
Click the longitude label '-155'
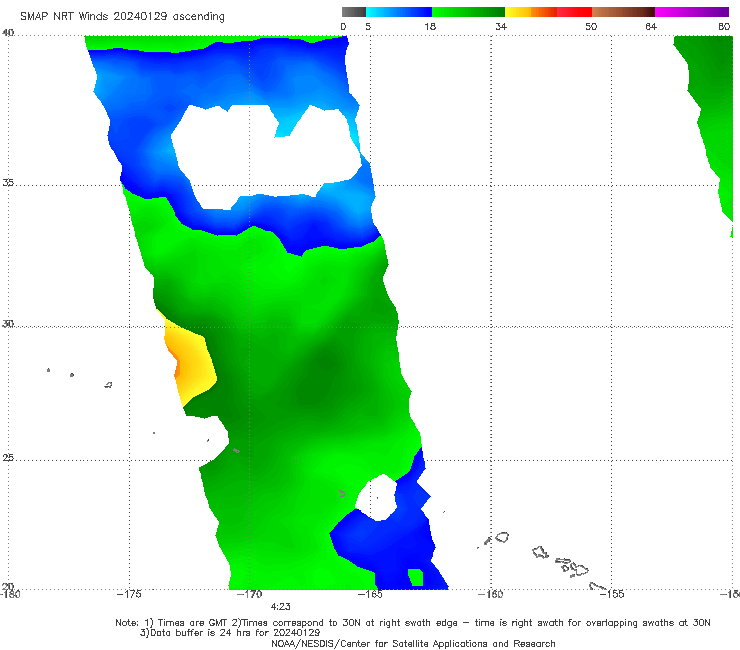coord(612,594)
